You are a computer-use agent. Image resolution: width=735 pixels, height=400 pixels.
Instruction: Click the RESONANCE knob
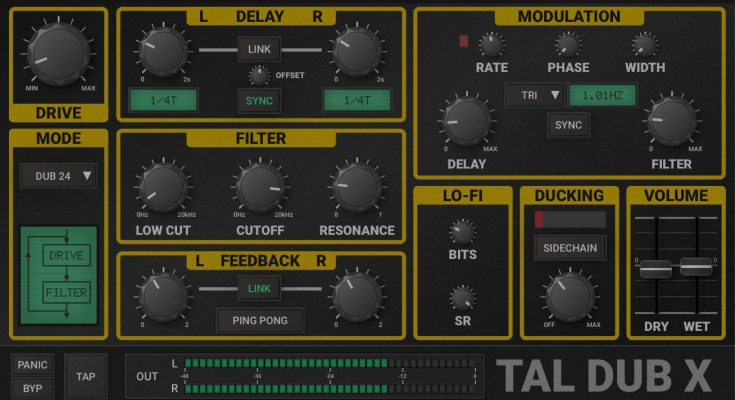point(357,187)
